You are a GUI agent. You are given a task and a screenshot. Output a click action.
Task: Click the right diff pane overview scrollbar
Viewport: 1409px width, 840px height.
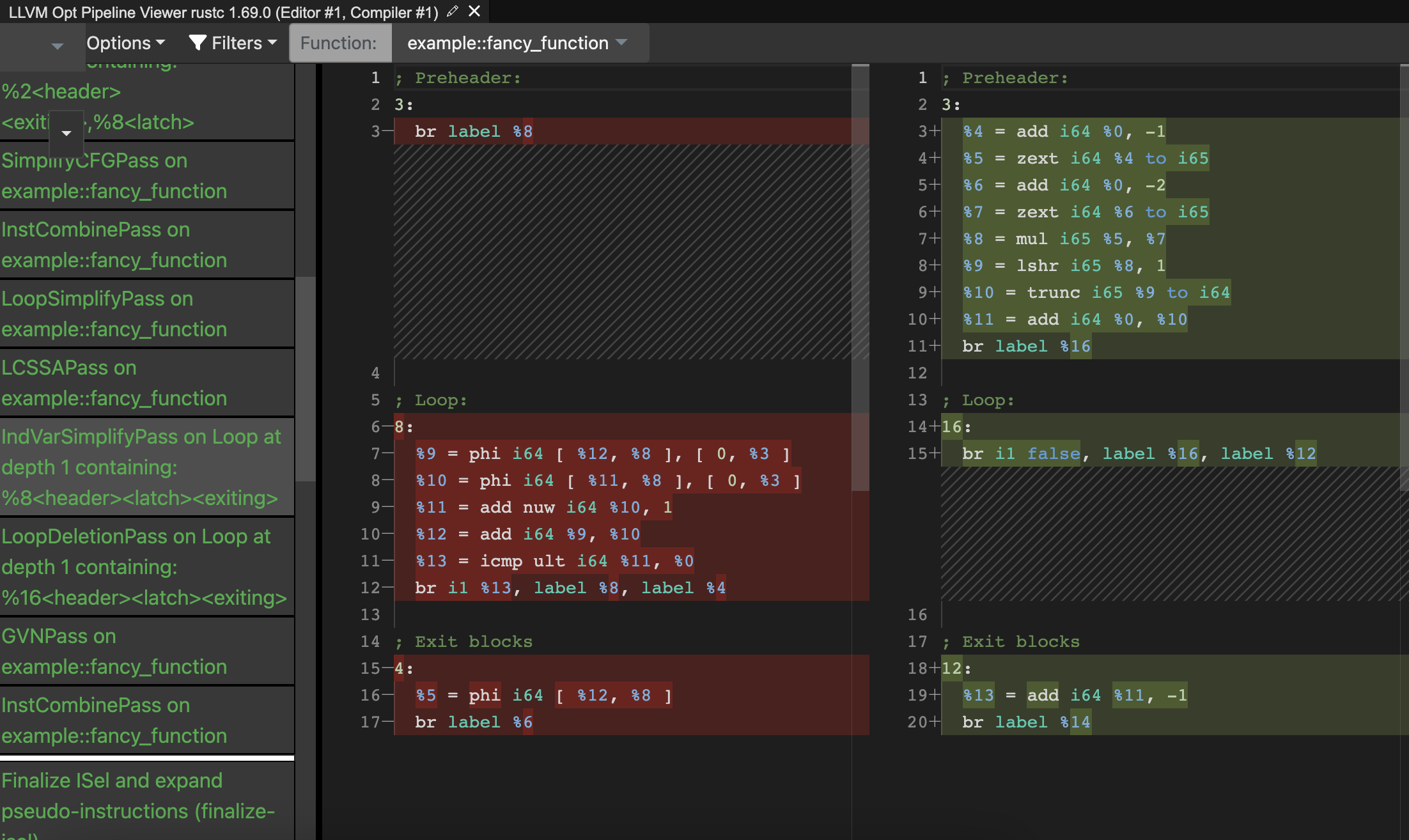pos(1404,277)
